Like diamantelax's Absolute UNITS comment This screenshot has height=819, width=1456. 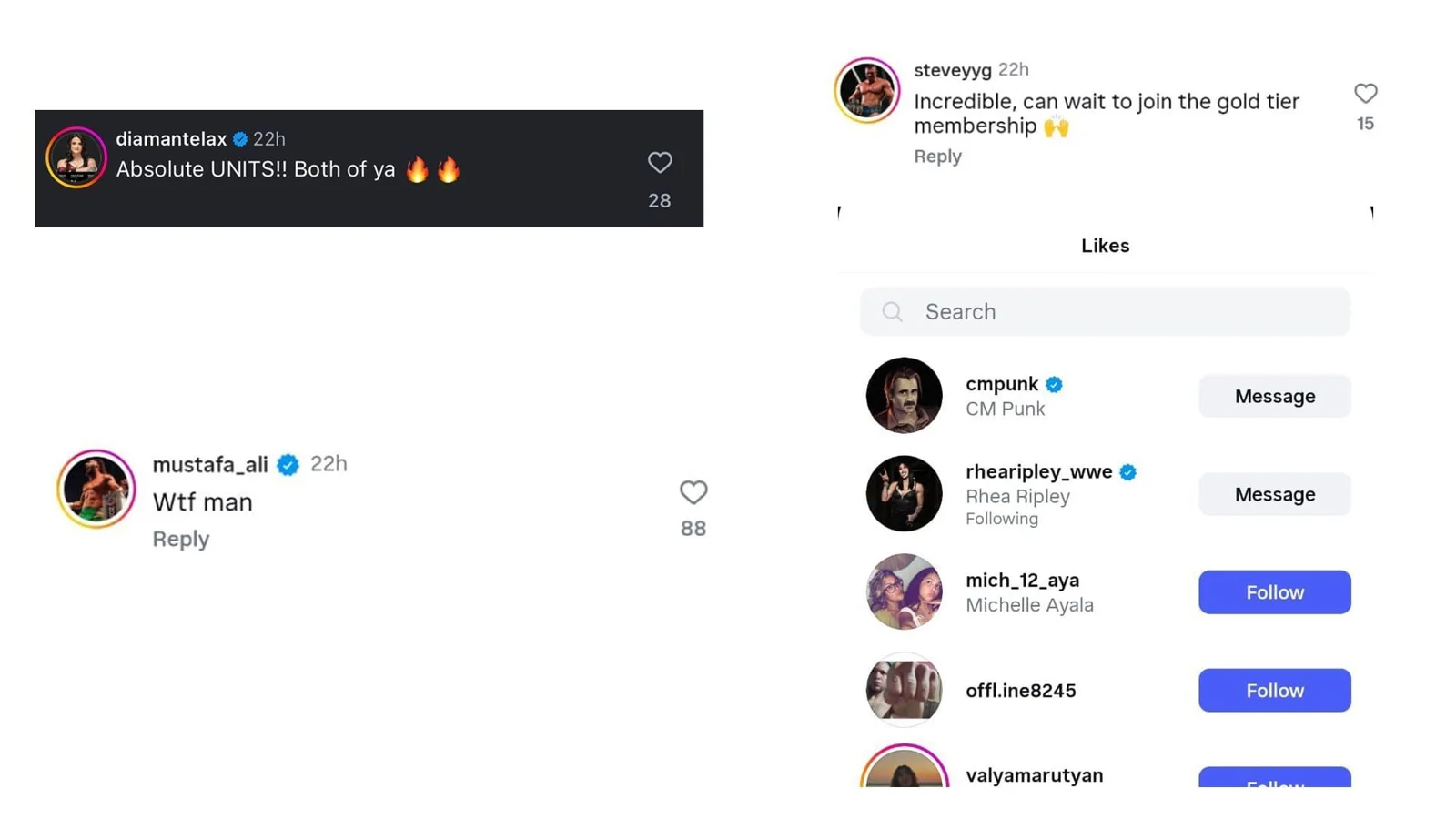pyautogui.click(x=659, y=163)
